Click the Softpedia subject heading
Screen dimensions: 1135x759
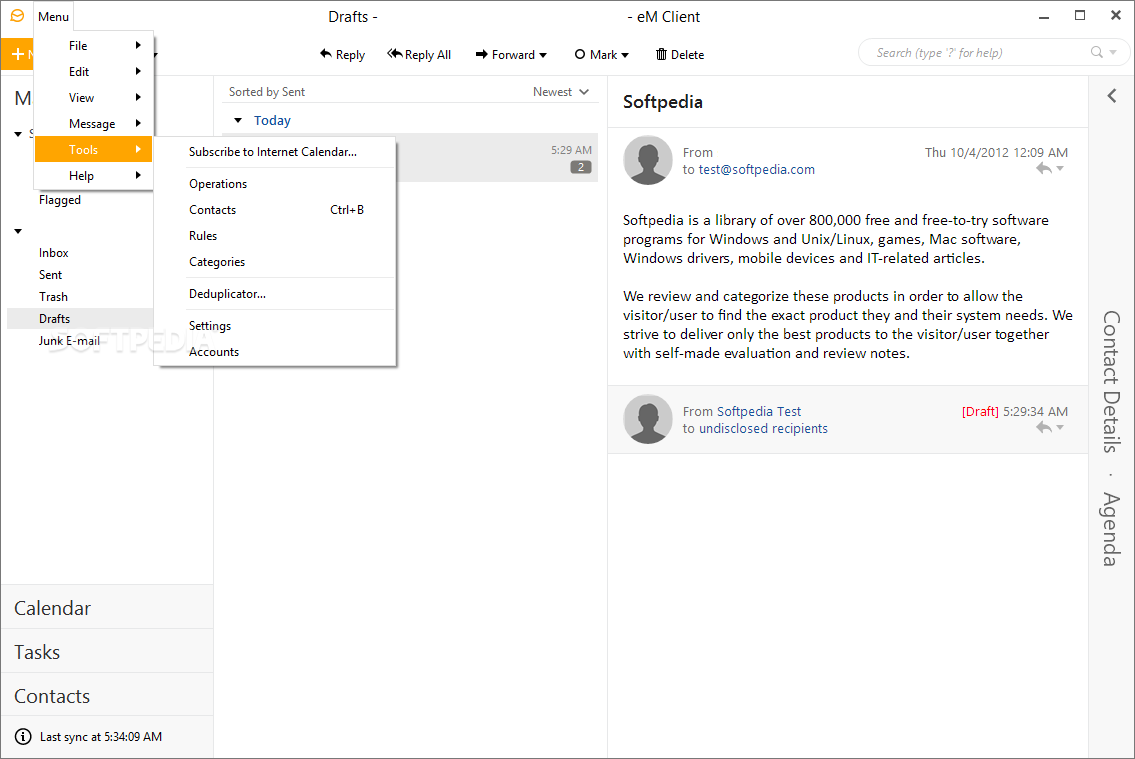click(x=662, y=102)
